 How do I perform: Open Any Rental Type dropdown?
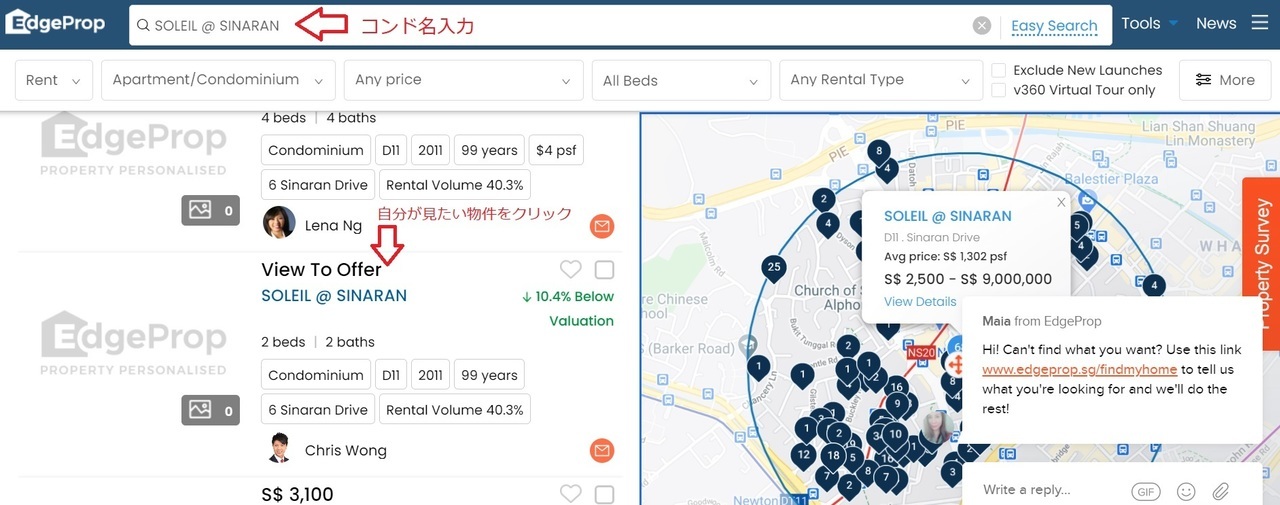pyautogui.click(x=880, y=80)
